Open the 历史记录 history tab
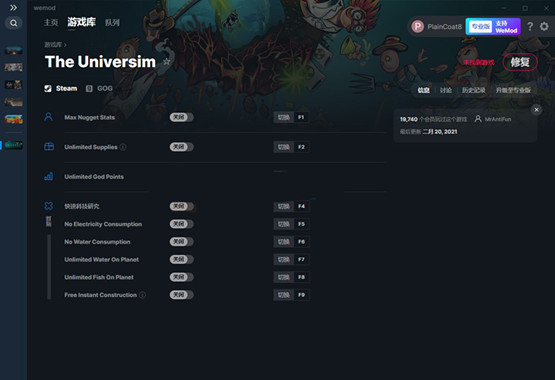Screen dimensions: 555x380 (x=474, y=90)
